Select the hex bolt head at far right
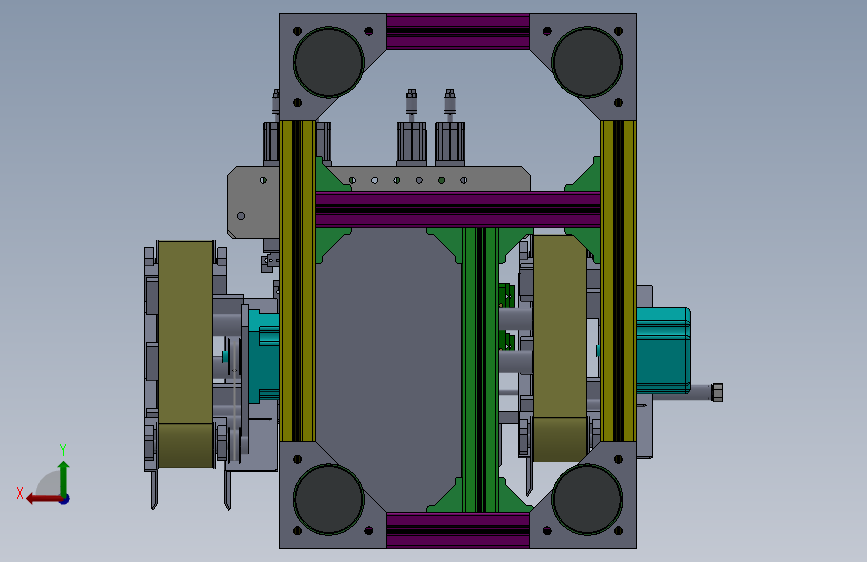 [x=717, y=392]
